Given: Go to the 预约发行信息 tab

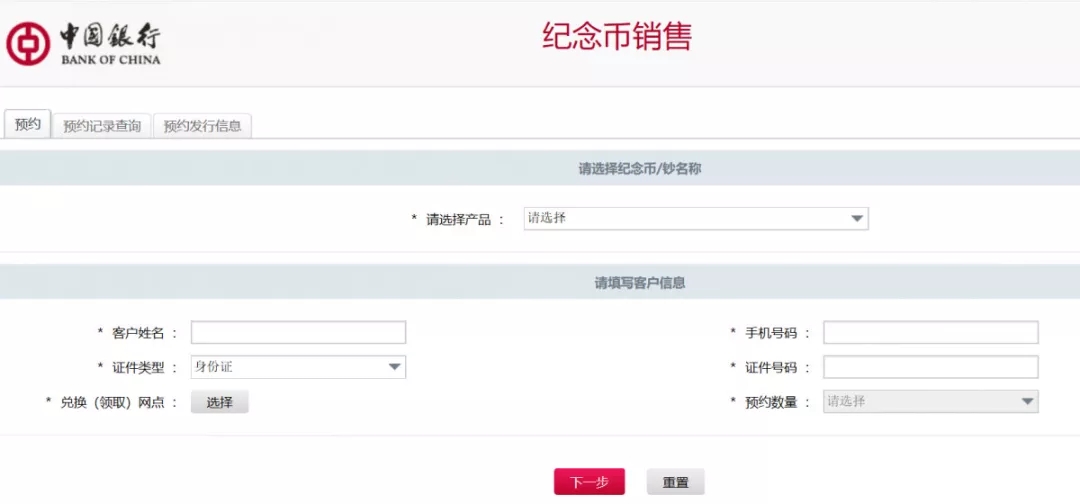Looking at the screenshot, I should pyautogui.click(x=202, y=126).
